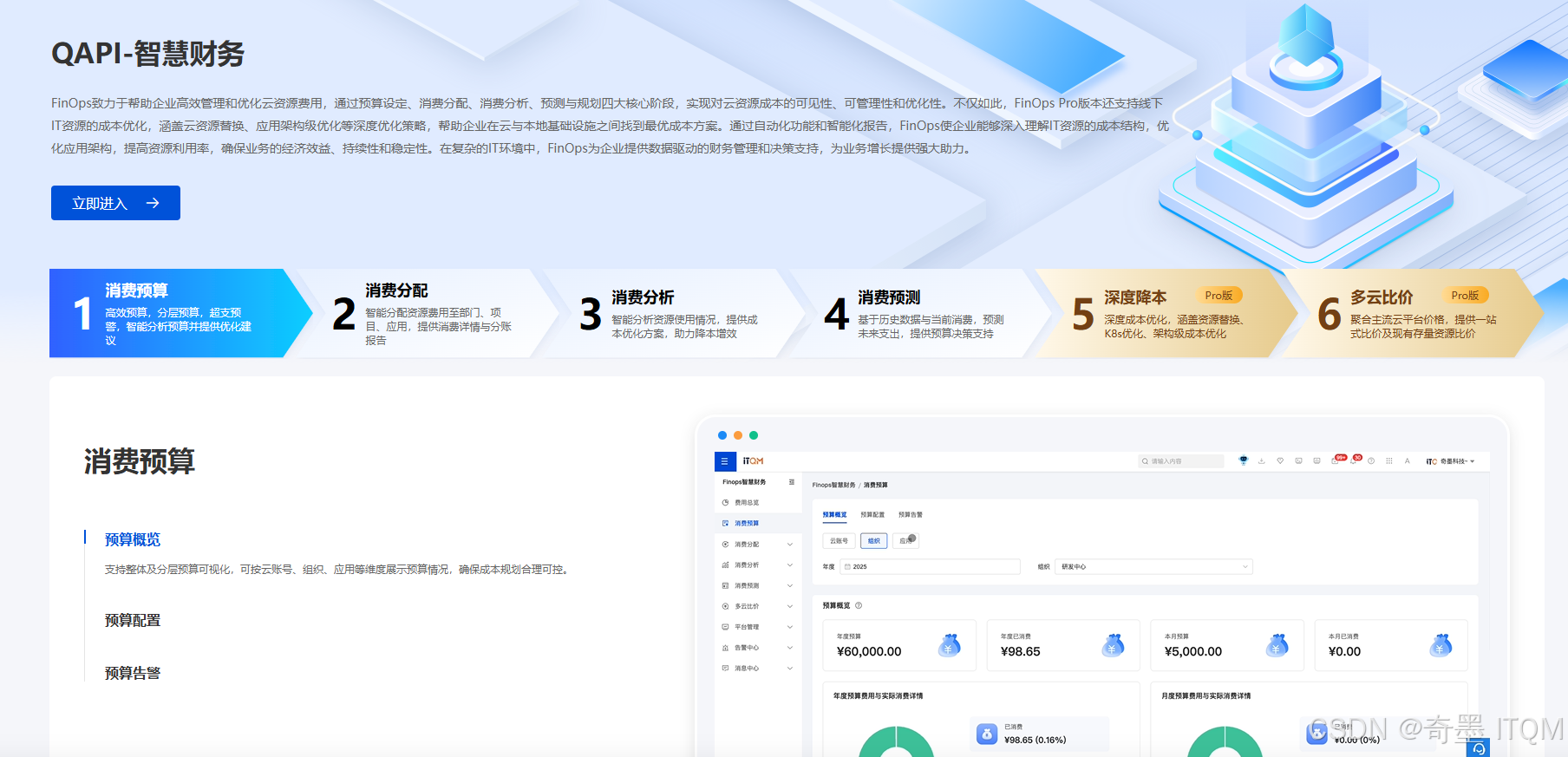Click the download icon in top bar
Viewport: 1568px width, 757px height.
(x=1262, y=461)
